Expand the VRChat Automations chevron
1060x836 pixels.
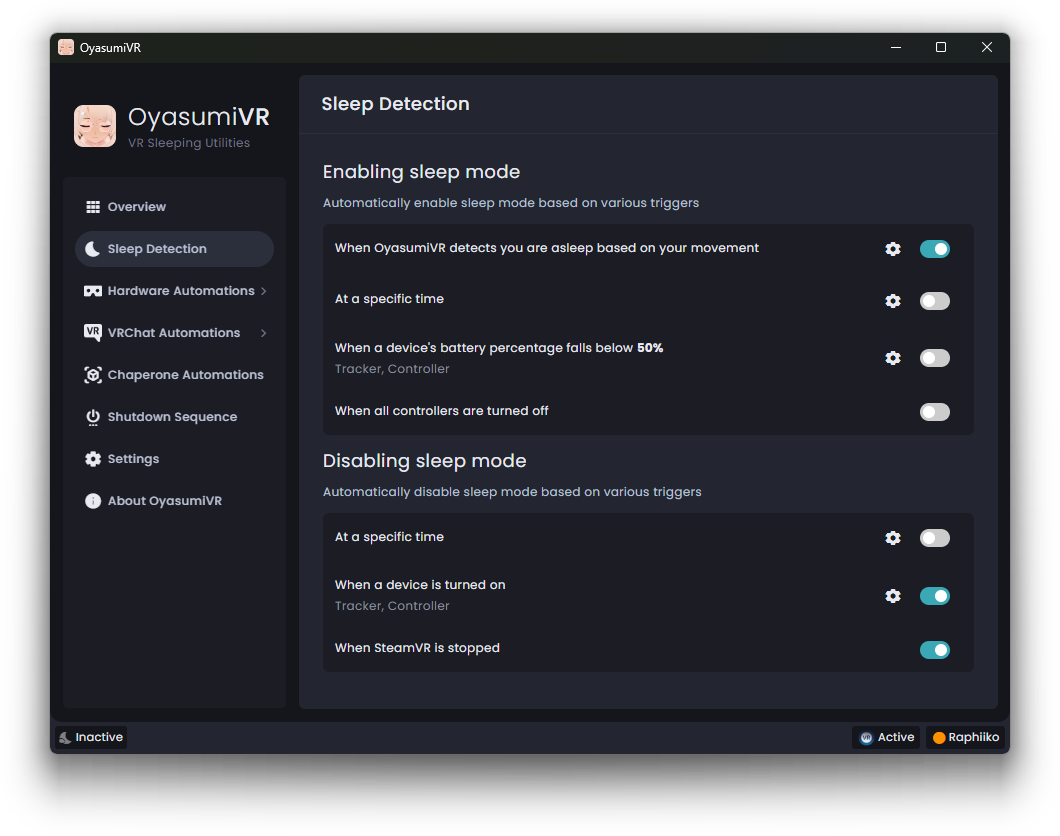[x=264, y=333]
